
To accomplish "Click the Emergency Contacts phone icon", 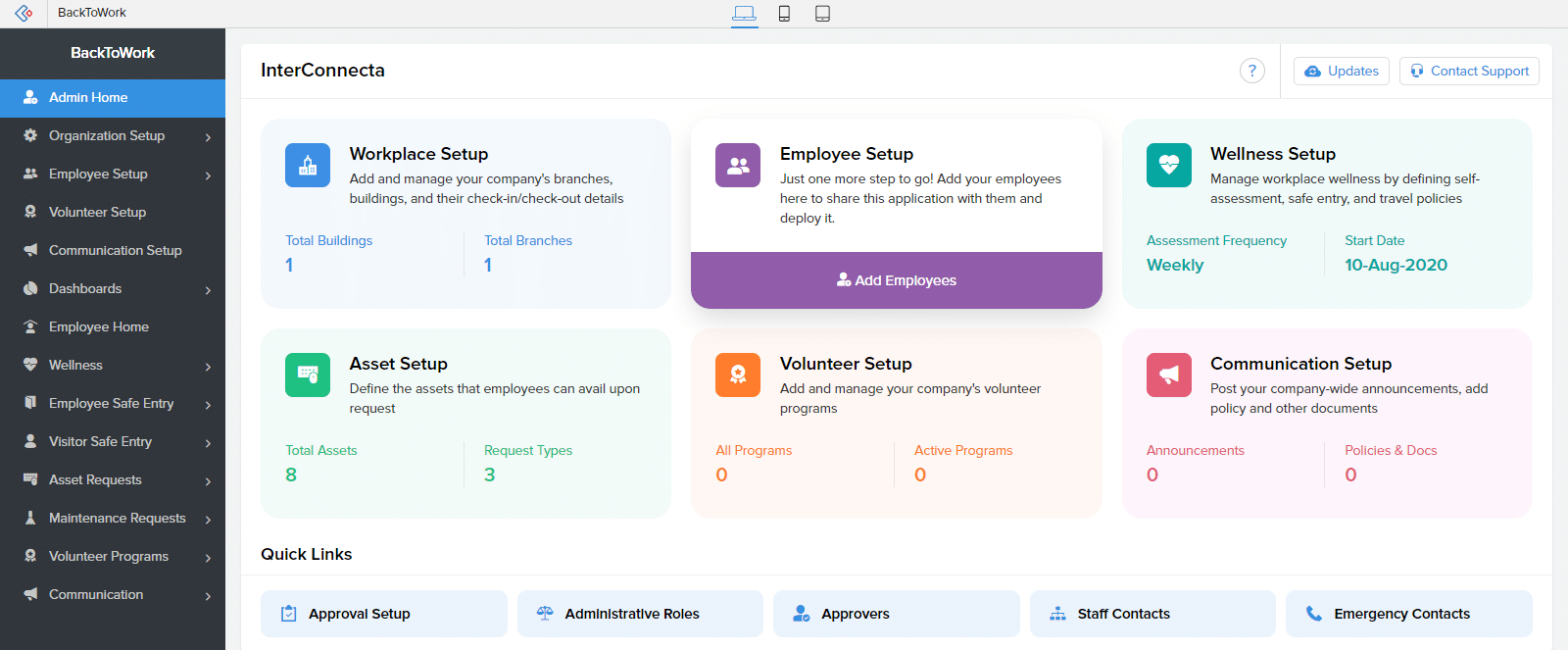I will pyautogui.click(x=1314, y=614).
